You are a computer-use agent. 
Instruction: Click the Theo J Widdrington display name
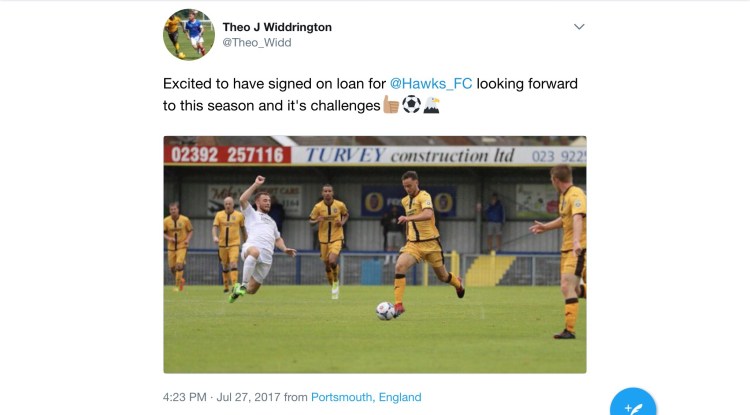(x=277, y=27)
